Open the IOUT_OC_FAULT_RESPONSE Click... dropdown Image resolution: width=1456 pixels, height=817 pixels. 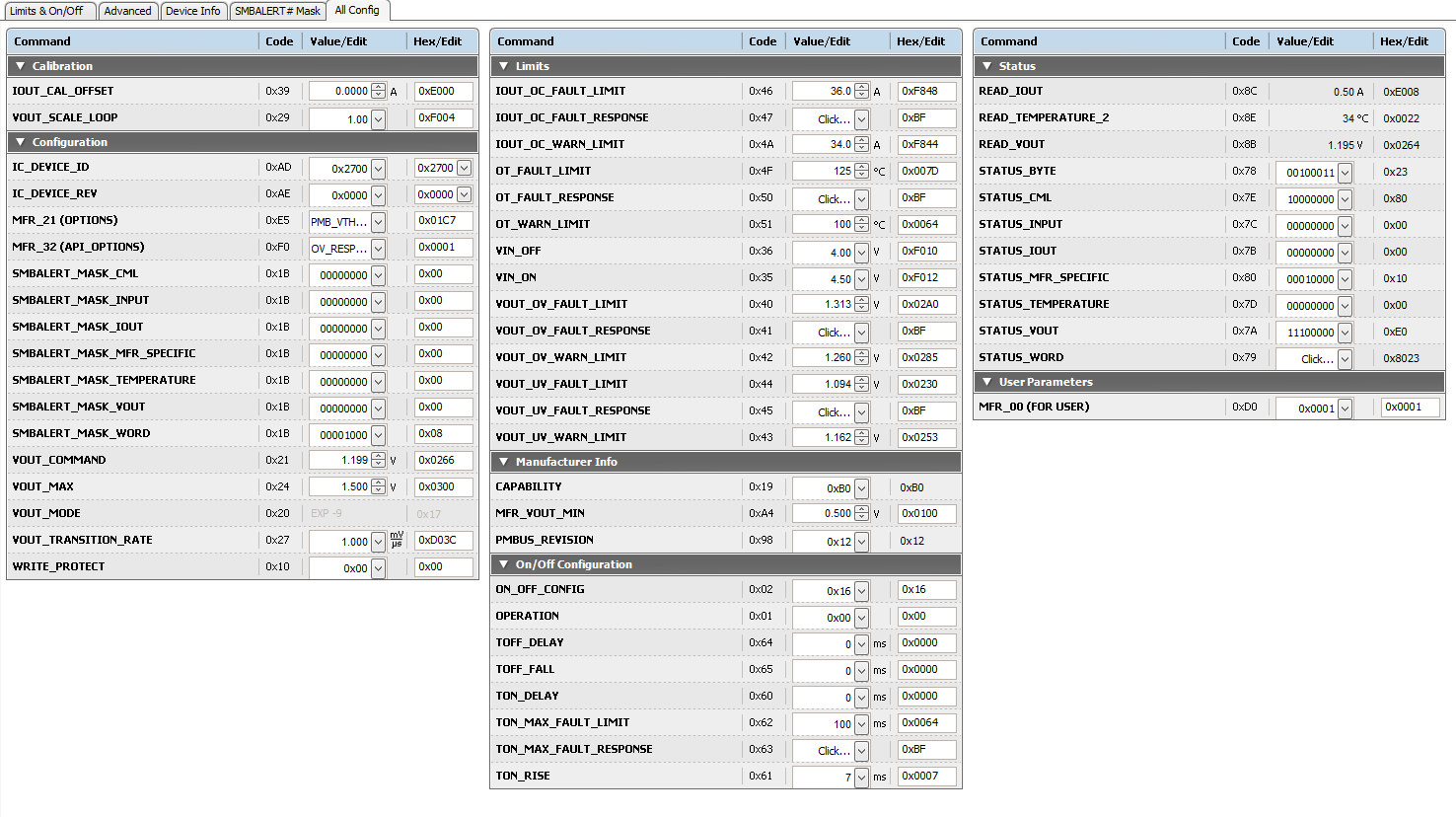coord(861,119)
